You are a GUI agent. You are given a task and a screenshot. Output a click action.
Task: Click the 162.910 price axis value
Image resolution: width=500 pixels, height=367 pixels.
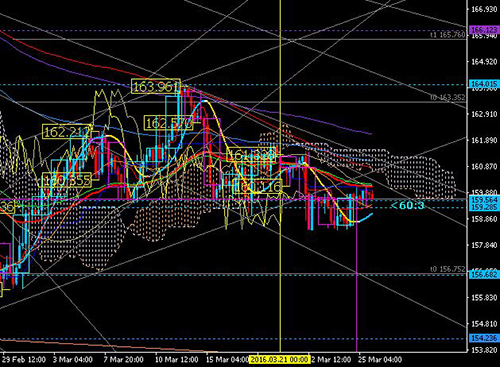tap(484, 114)
